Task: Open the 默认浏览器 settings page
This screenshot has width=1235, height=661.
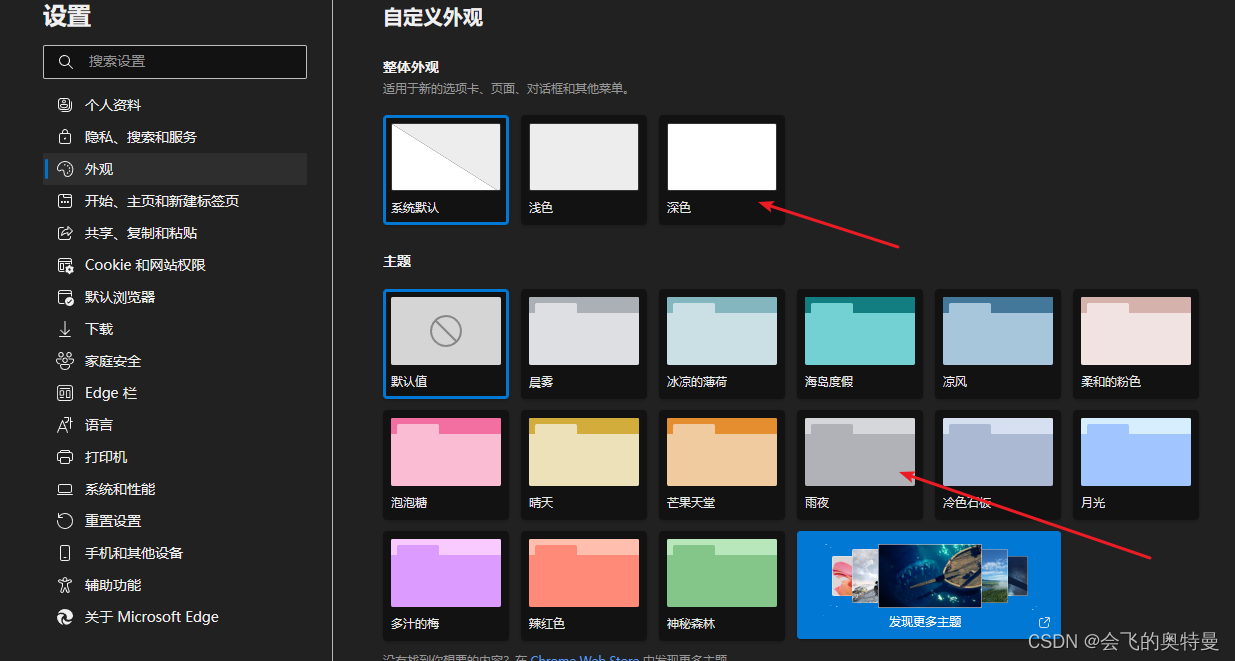Action: click(x=175, y=297)
